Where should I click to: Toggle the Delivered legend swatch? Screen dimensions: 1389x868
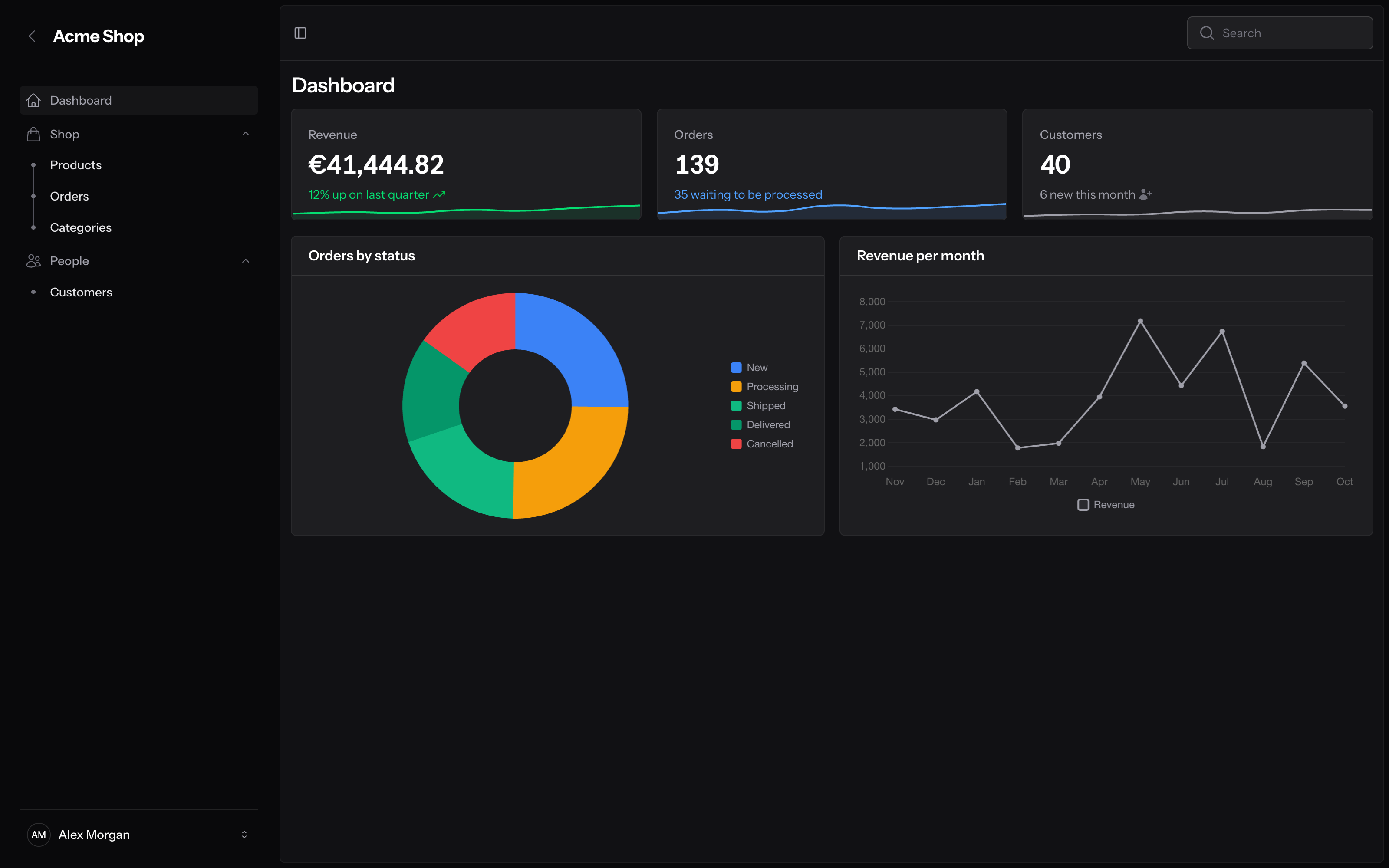[x=737, y=425]
